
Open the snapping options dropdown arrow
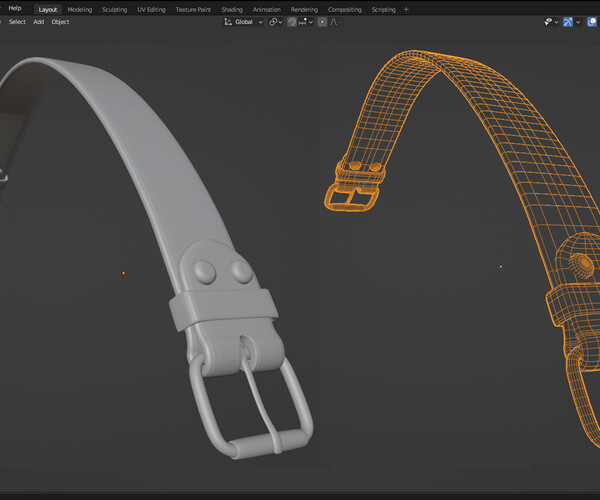(x=311, y=22)
